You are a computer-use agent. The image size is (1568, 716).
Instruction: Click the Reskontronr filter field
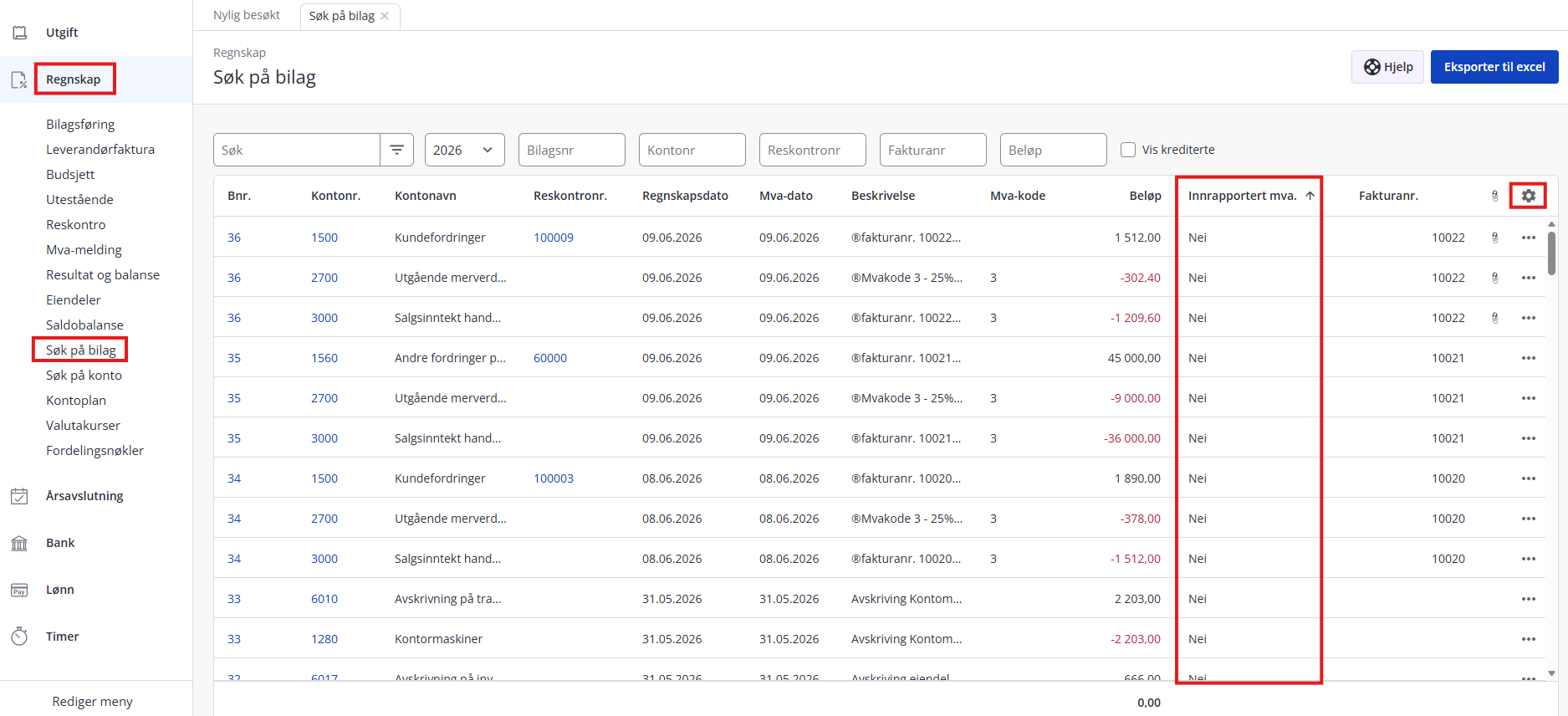(813, 150)
